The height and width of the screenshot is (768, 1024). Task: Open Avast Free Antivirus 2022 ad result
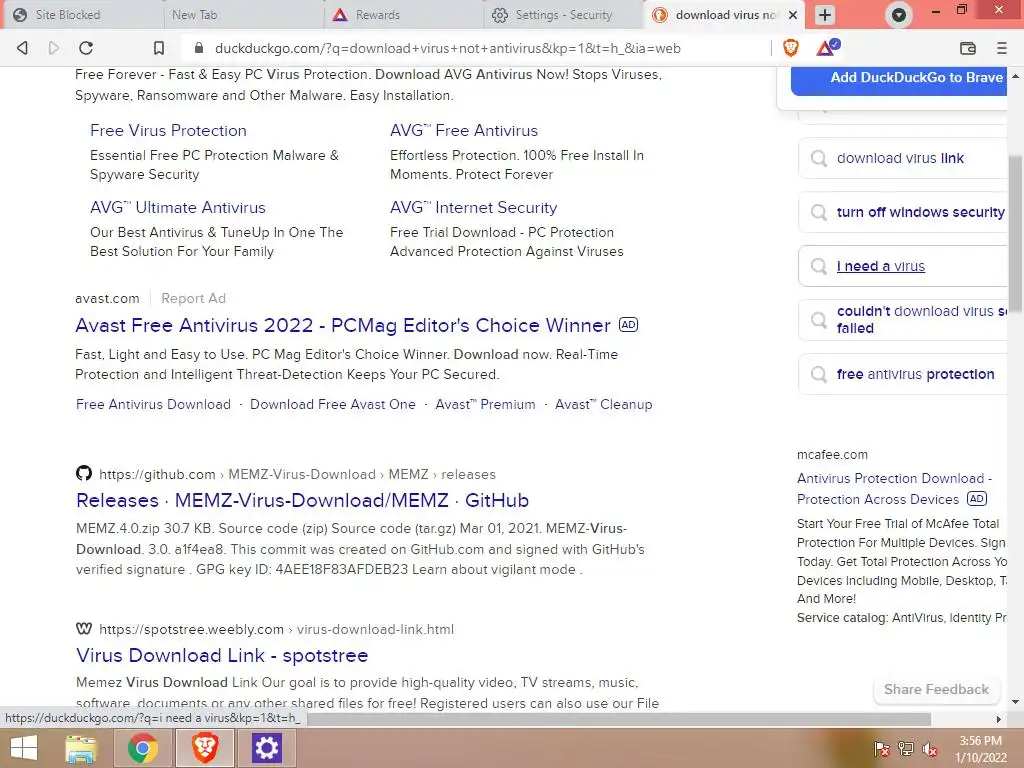coord(343,325)
